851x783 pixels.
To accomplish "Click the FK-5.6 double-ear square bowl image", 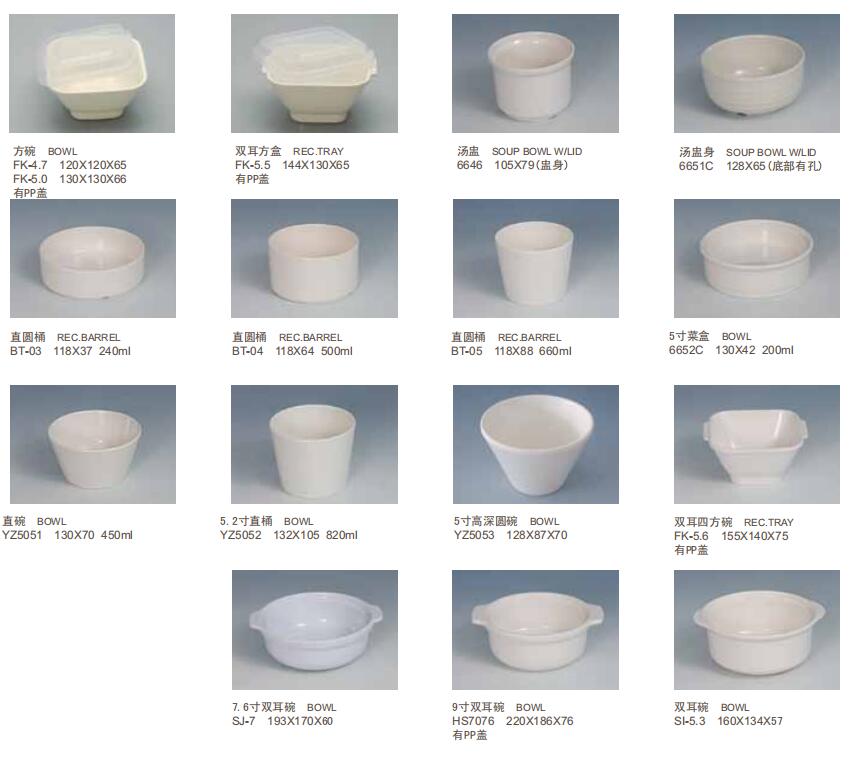I will click(757, 444).
